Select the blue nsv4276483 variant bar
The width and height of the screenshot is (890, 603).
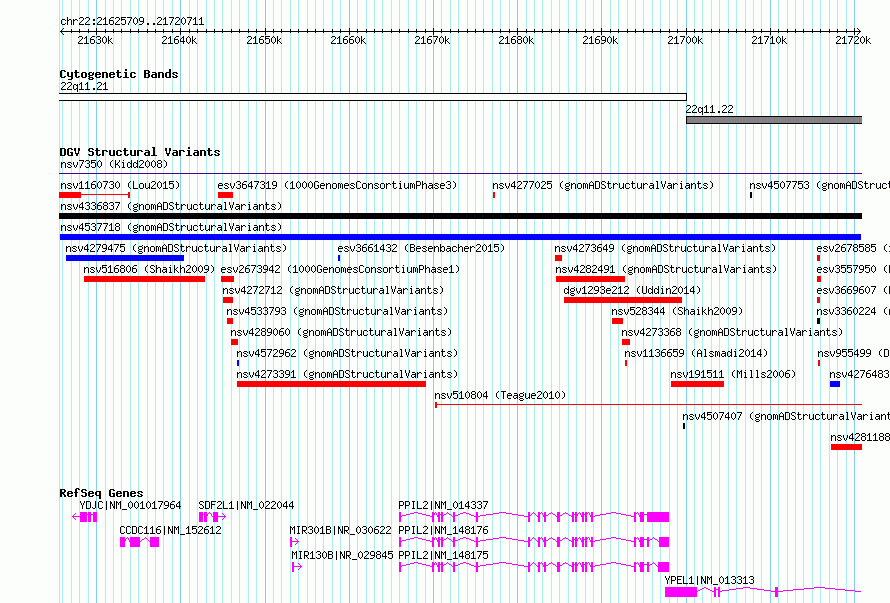[x=835, y=384]
